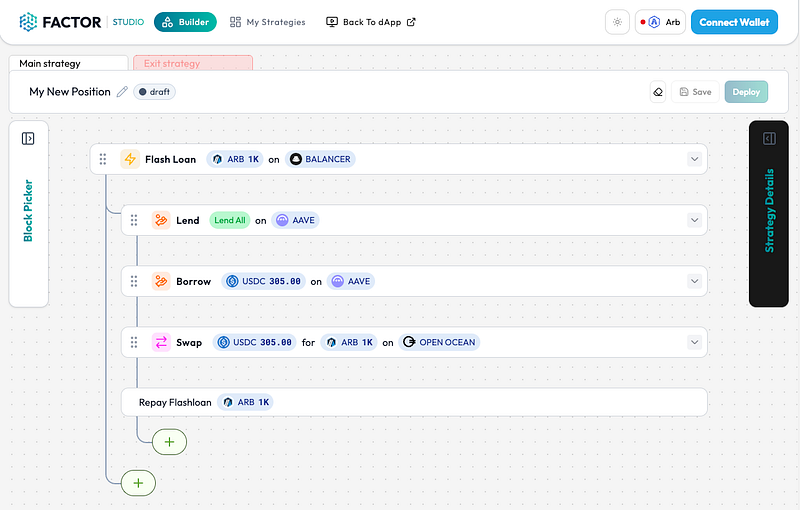Add a block inside the flash loan

(169, 442)
